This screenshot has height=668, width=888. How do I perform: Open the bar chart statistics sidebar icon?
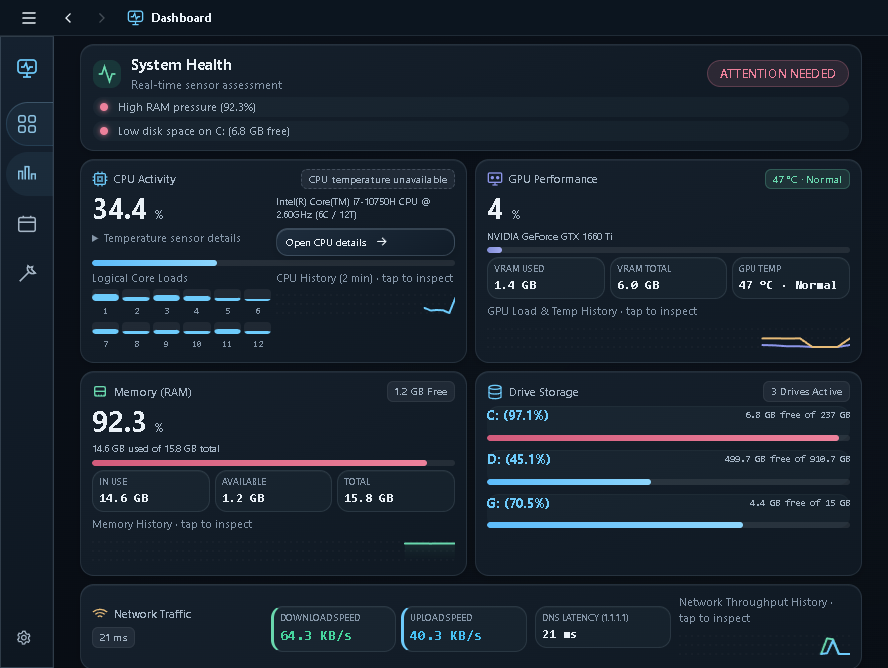click(x=27, y=173)
